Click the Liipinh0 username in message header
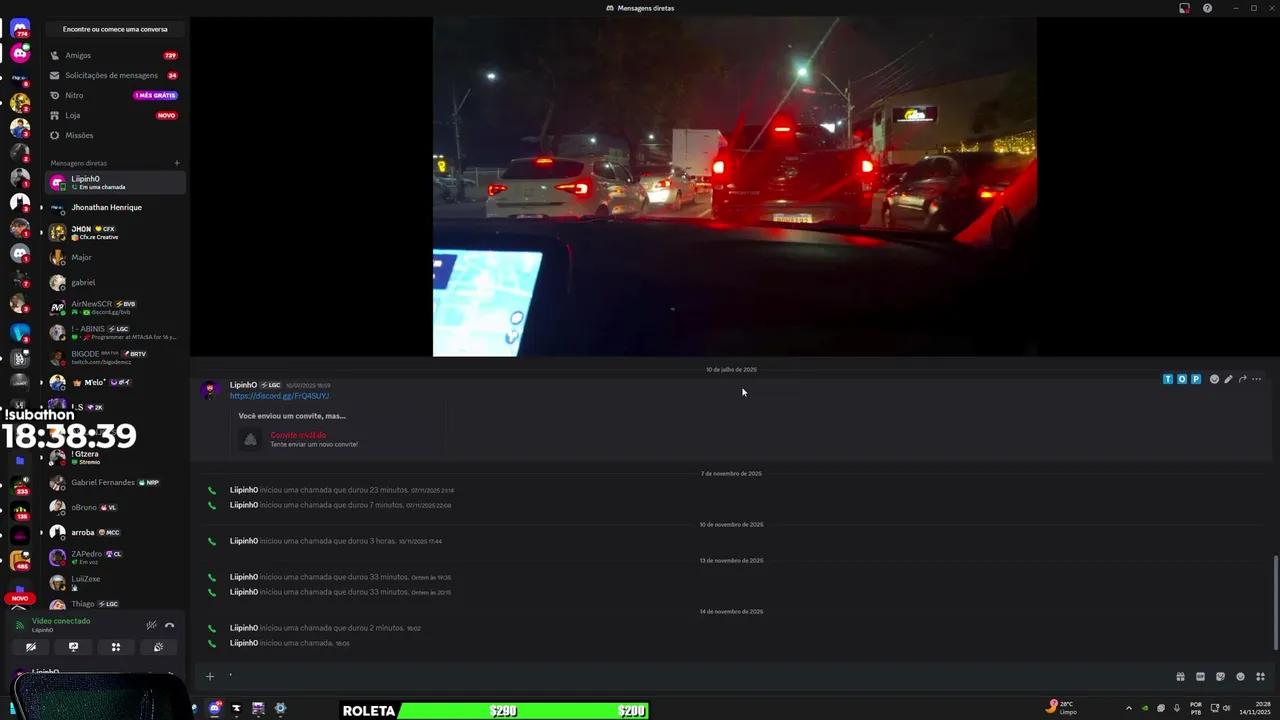 point(243,385)
